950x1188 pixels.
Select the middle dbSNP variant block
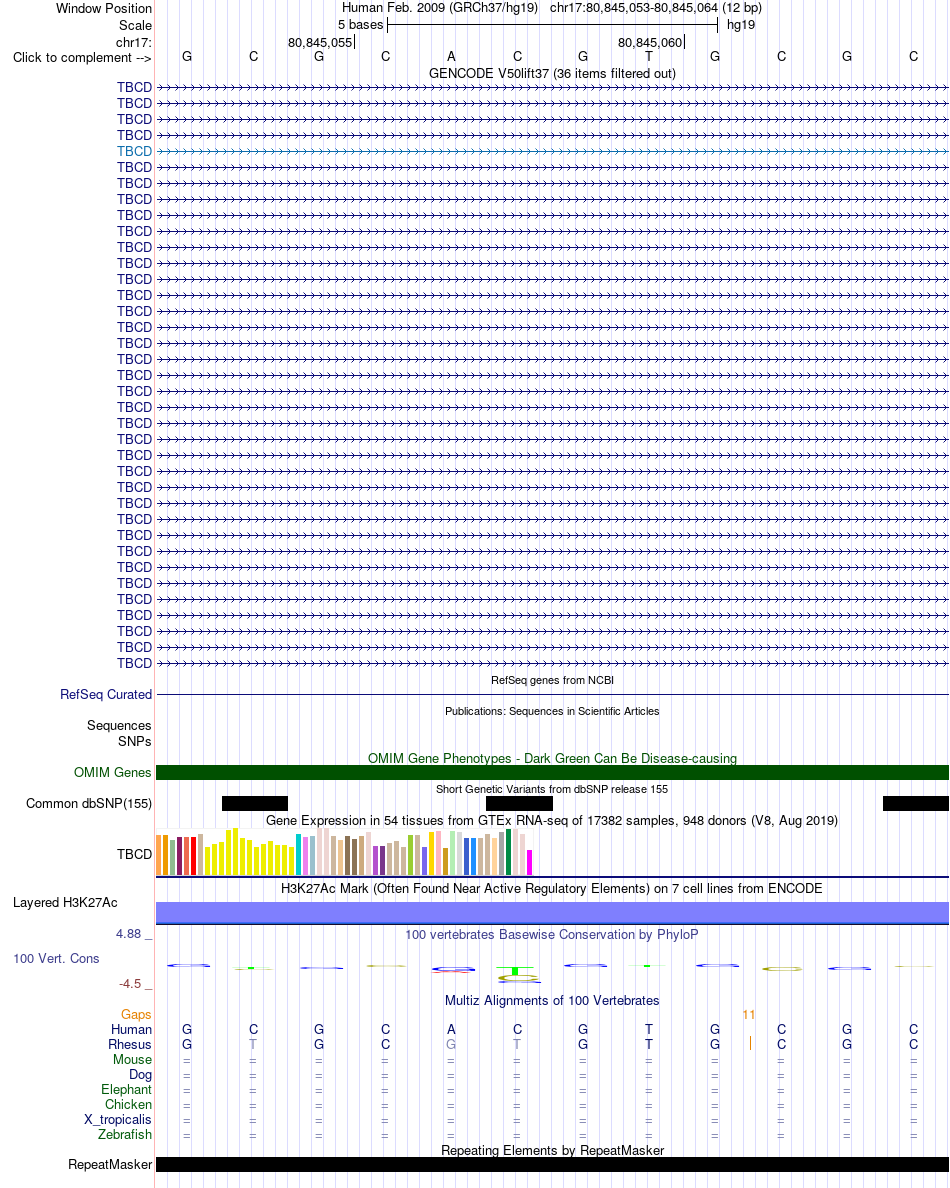point(519,803)
